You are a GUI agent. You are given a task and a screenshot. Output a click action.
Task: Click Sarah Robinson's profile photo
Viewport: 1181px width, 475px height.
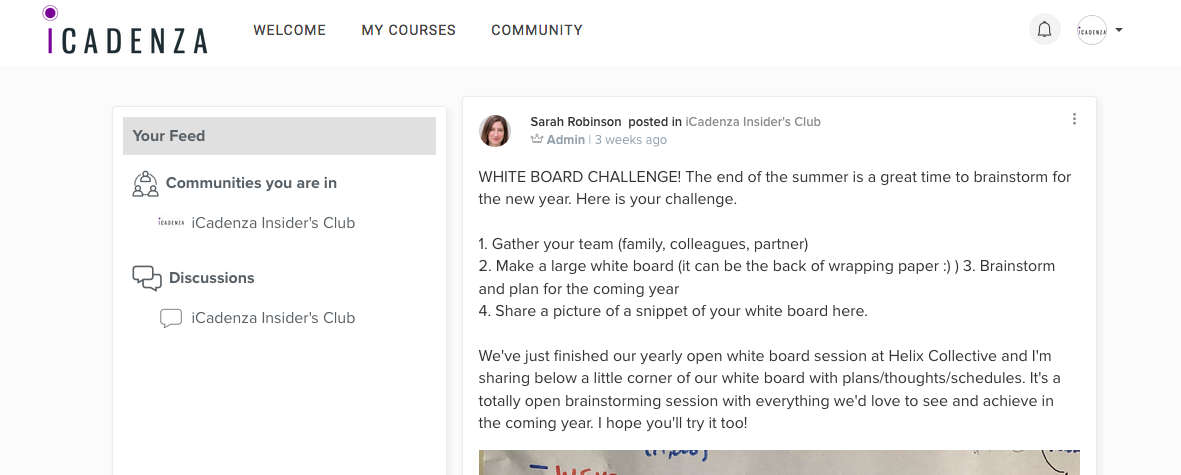[x=495, y=130]
